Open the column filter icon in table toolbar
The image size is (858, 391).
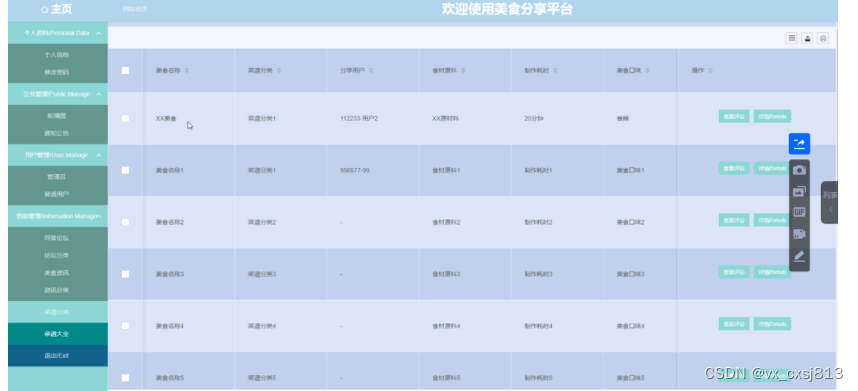pyautogui.click(x=791, y=38)
